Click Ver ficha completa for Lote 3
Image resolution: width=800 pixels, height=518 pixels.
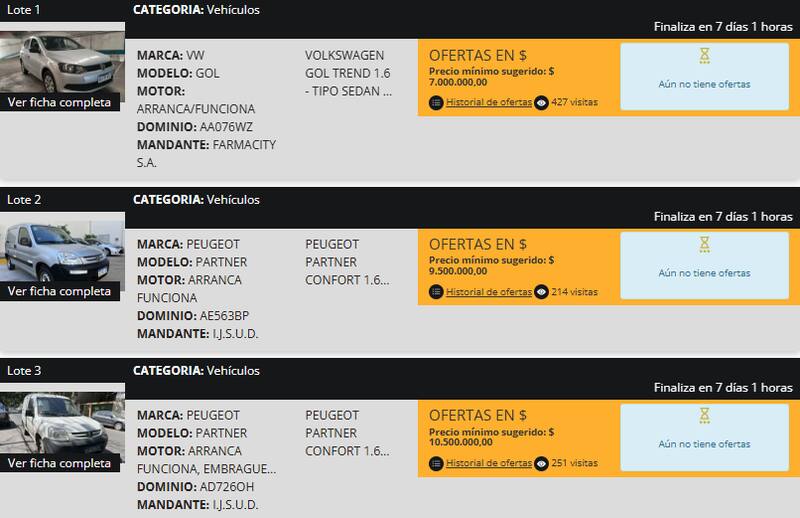tap(59, 463)
